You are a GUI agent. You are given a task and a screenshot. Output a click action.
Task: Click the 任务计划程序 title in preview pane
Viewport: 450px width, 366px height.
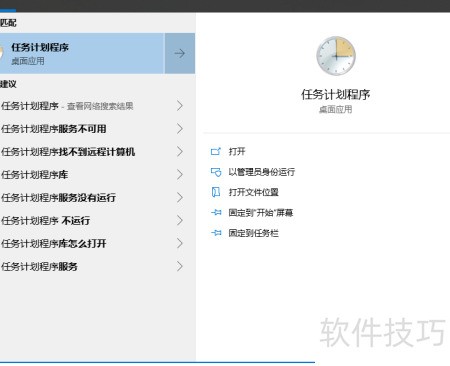pyautogui.click(x=336, y=95)
